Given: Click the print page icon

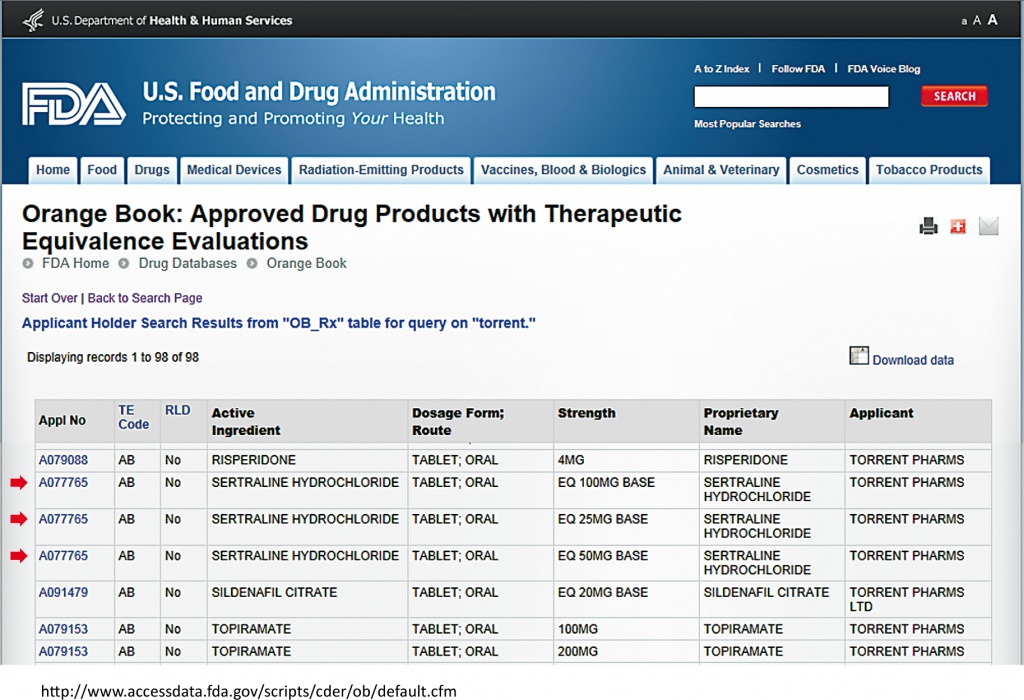Looking at the screenshot, I should coord(928,226).
